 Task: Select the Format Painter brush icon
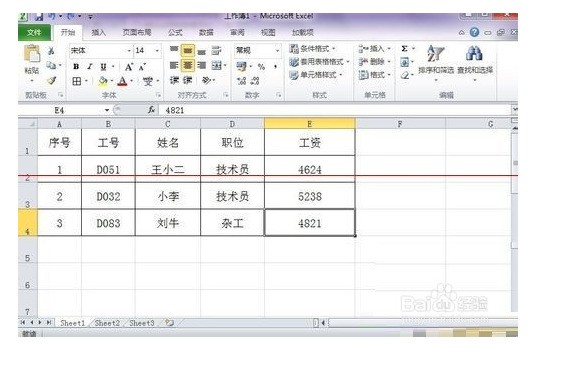(x=51, y=80)
